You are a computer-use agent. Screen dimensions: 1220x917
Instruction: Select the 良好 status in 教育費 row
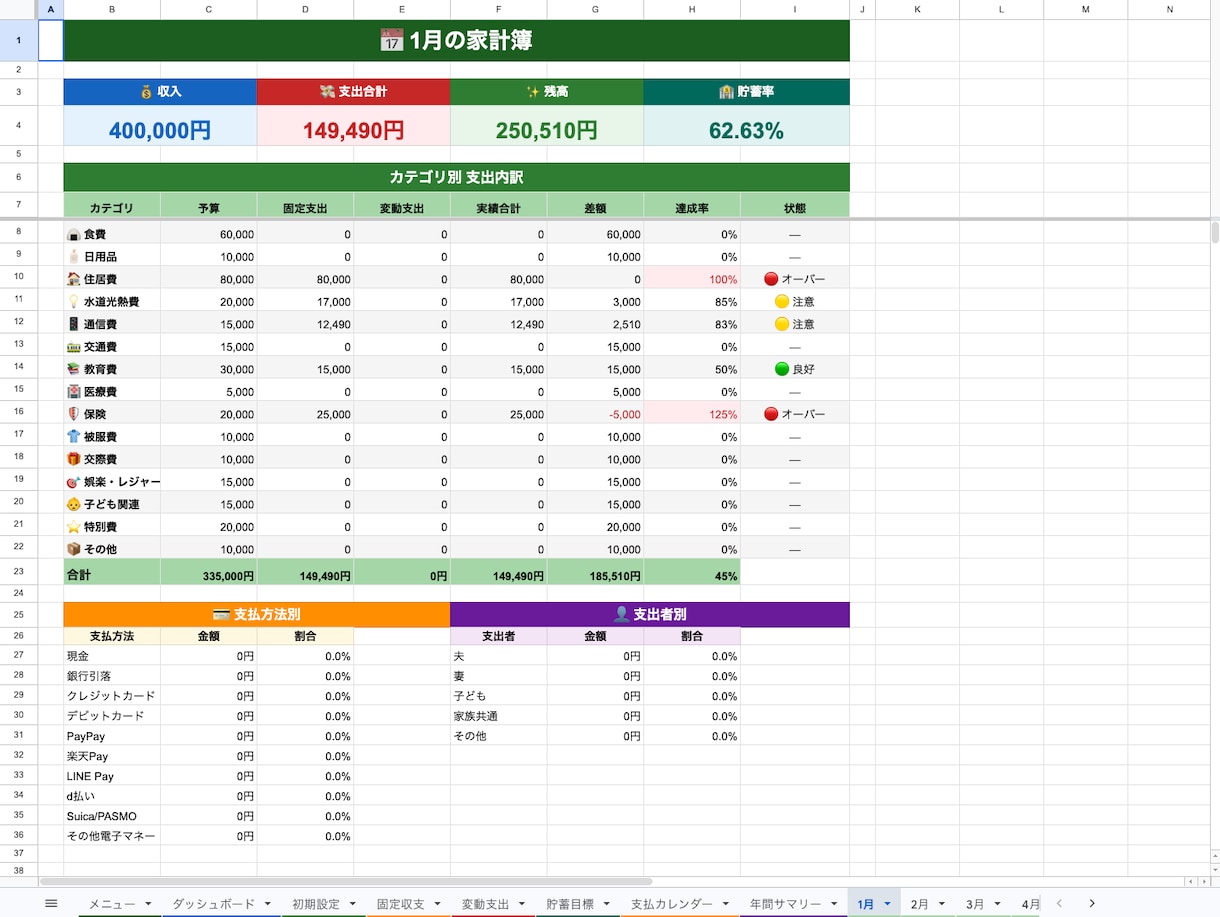click(795, 369)
